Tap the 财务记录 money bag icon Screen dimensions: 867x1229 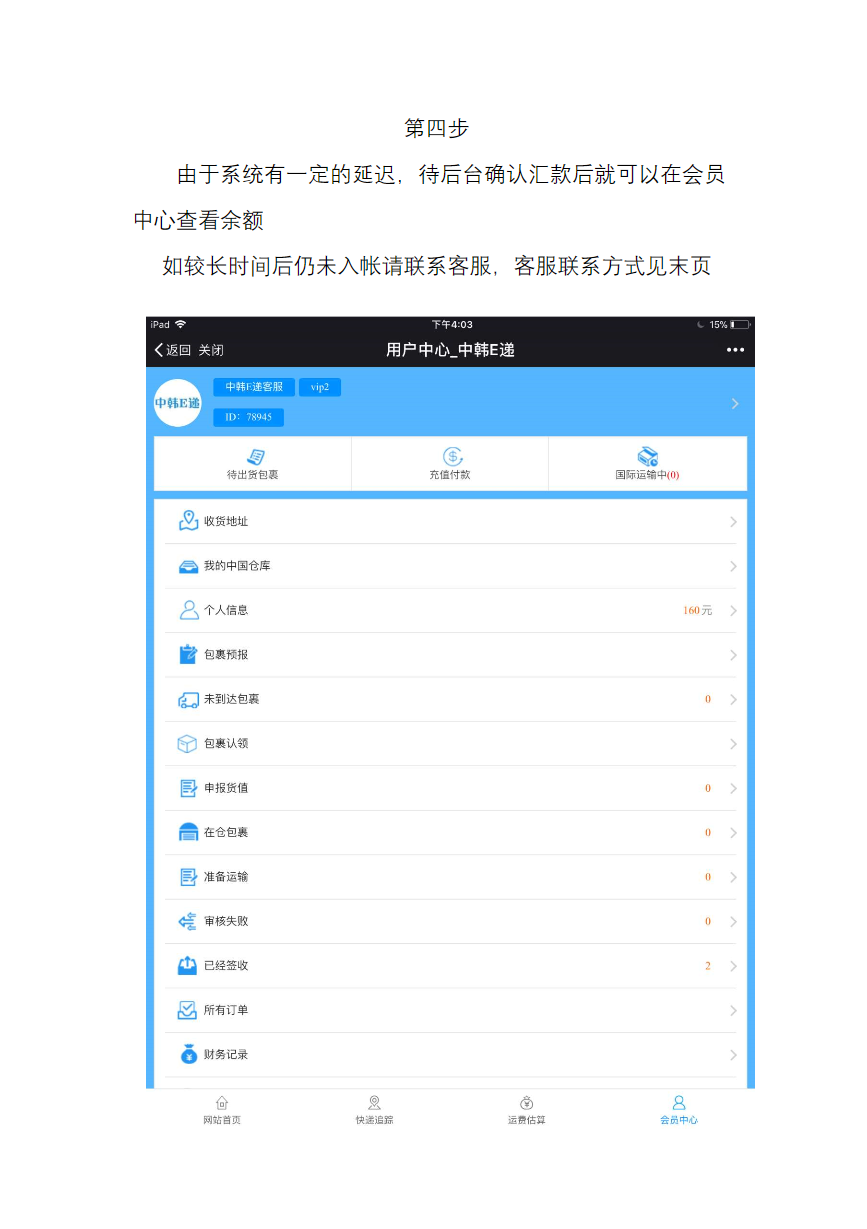point(188,1054)
